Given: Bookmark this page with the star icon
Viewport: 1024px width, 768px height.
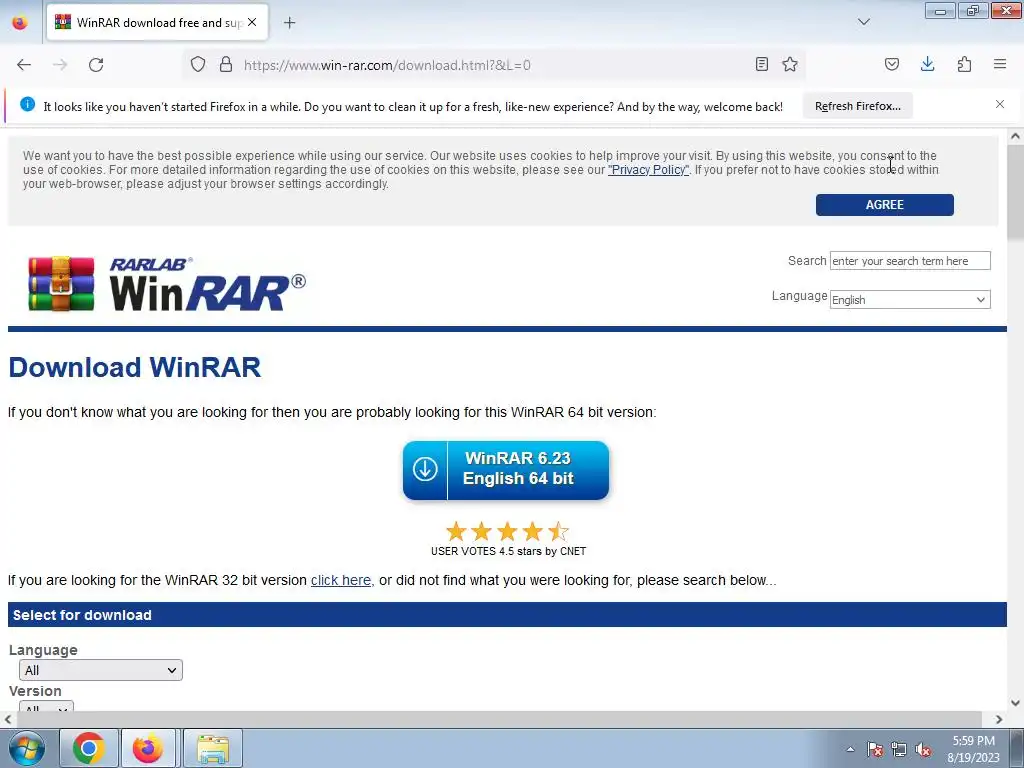Looking at the screenshot, I should [x=790, y=64].
